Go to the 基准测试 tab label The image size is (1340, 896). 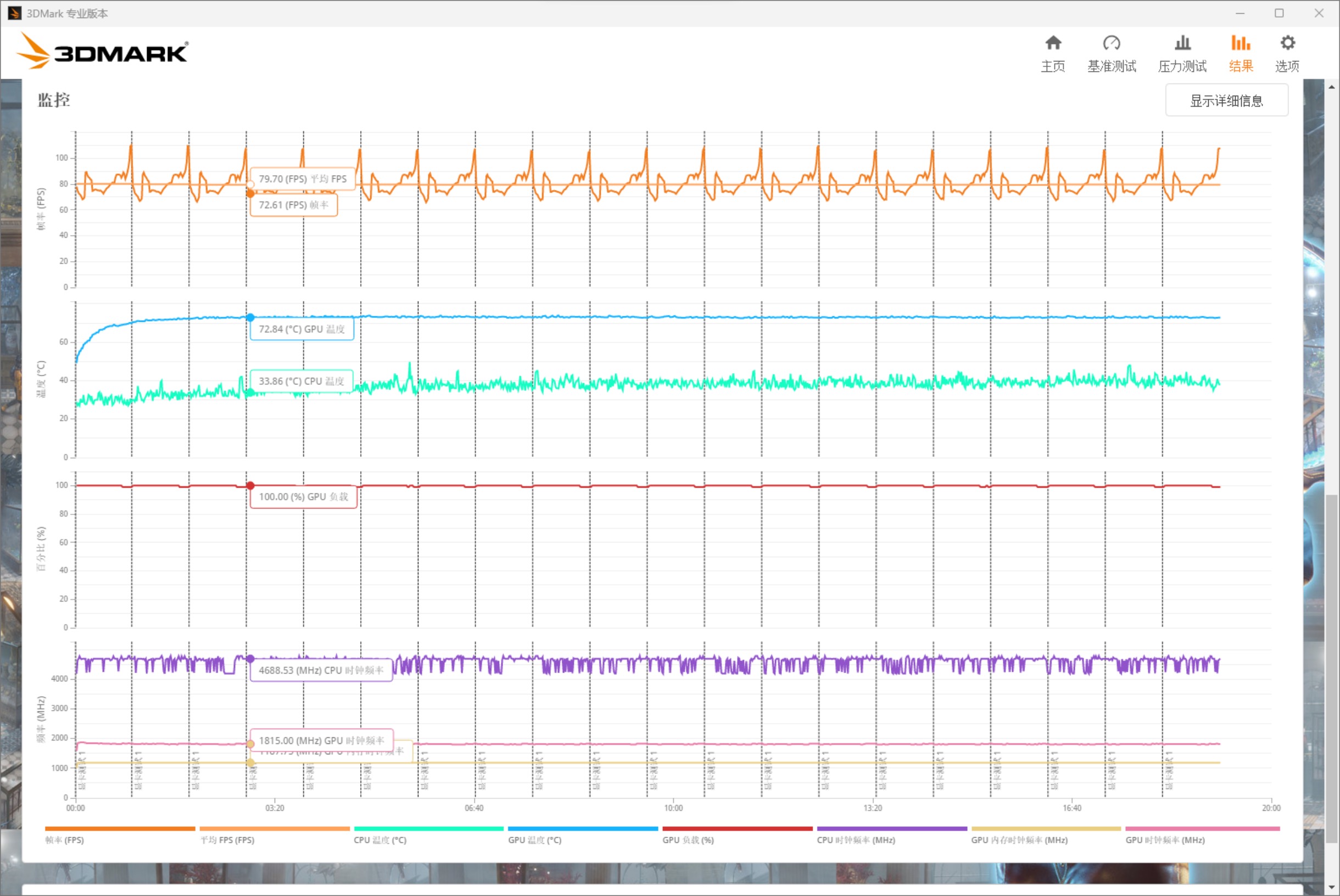pos(1111,66)
